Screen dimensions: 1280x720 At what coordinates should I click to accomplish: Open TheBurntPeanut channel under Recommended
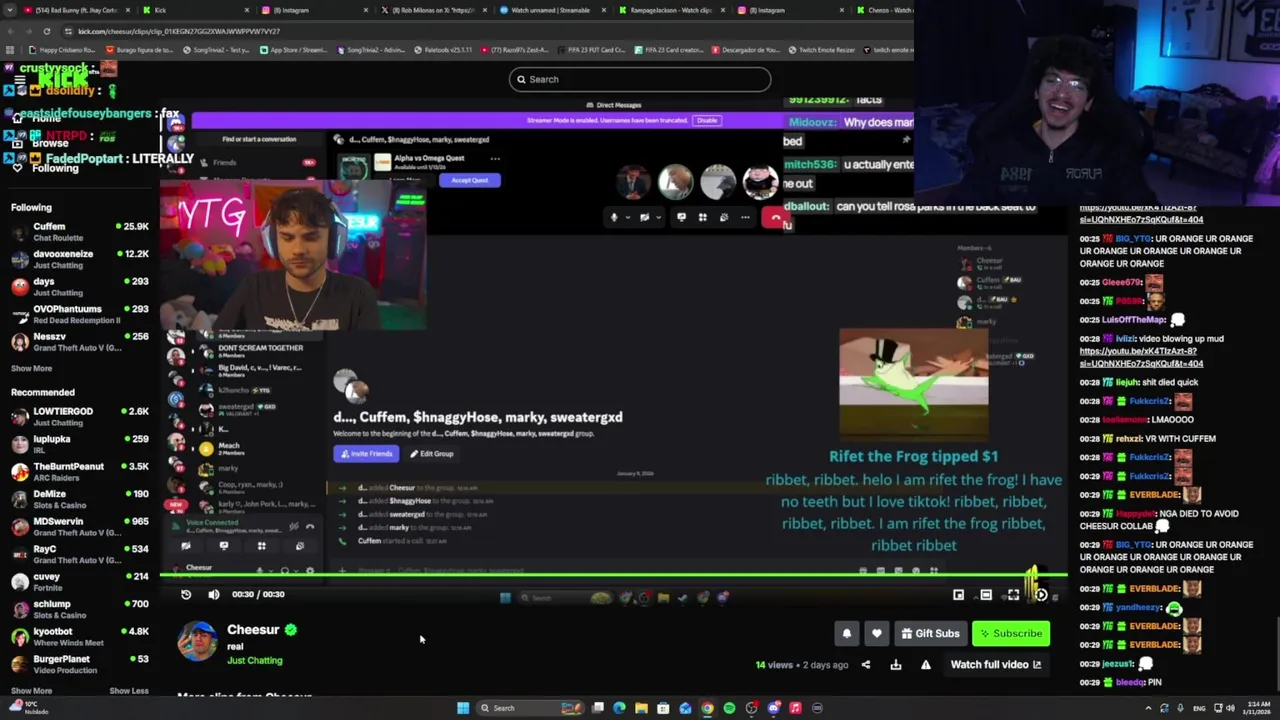pyautogui.click(x=80, y=471)
